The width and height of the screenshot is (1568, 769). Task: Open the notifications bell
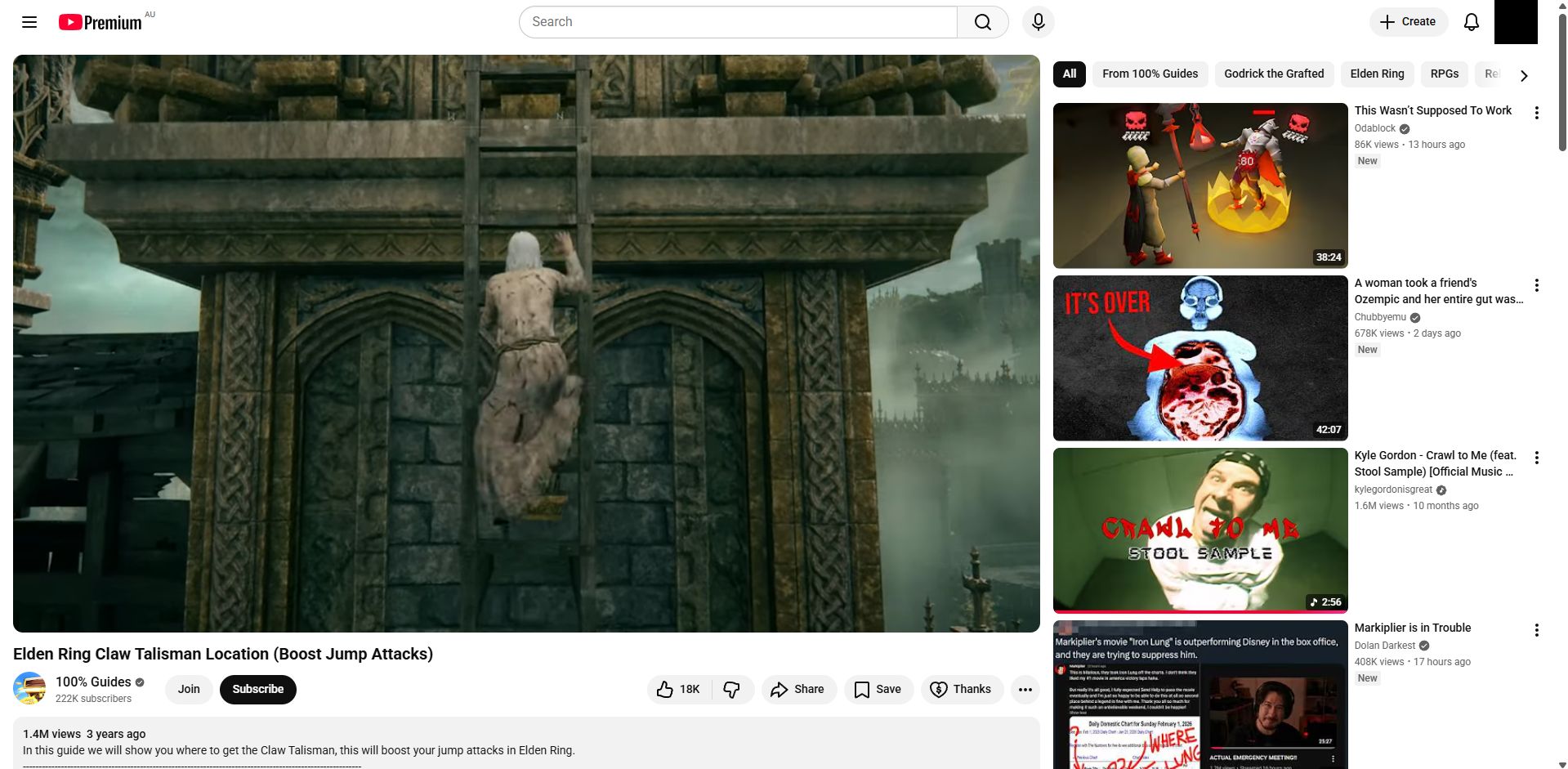1471,22
